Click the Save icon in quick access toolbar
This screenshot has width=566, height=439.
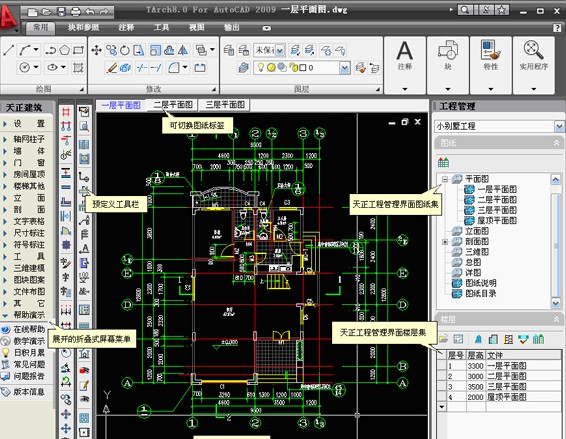tap(61, 12)
